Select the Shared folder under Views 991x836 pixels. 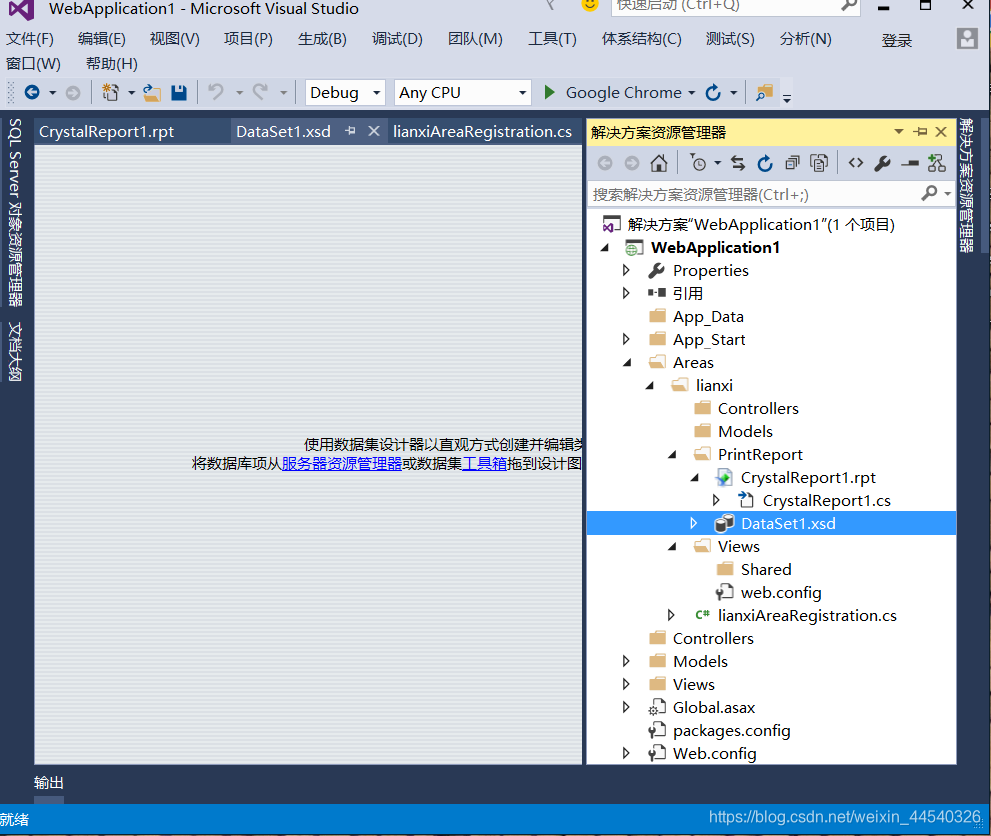click(765, 569)
